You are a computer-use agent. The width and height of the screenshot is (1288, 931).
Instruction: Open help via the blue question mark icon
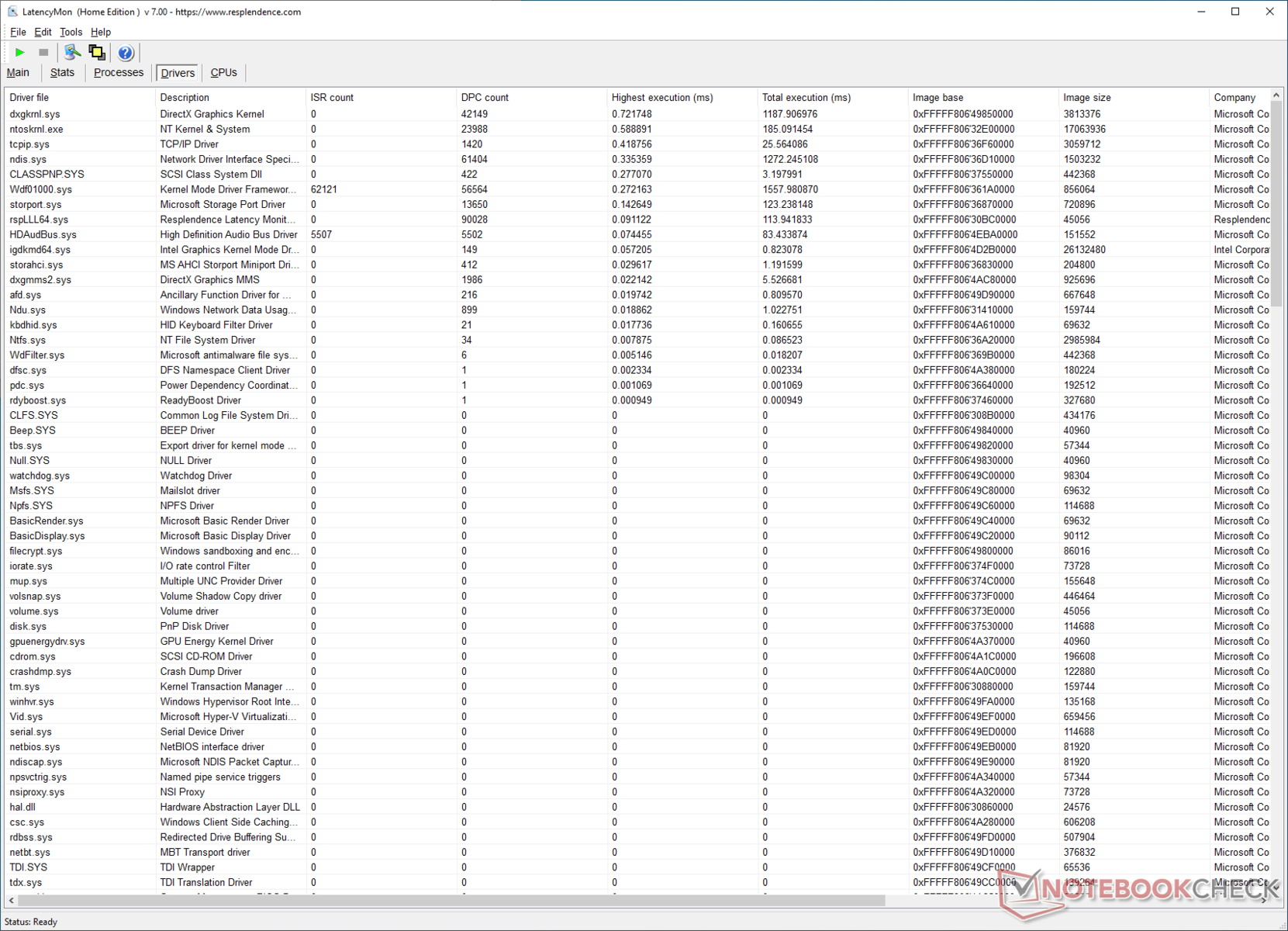click(125, 53)
